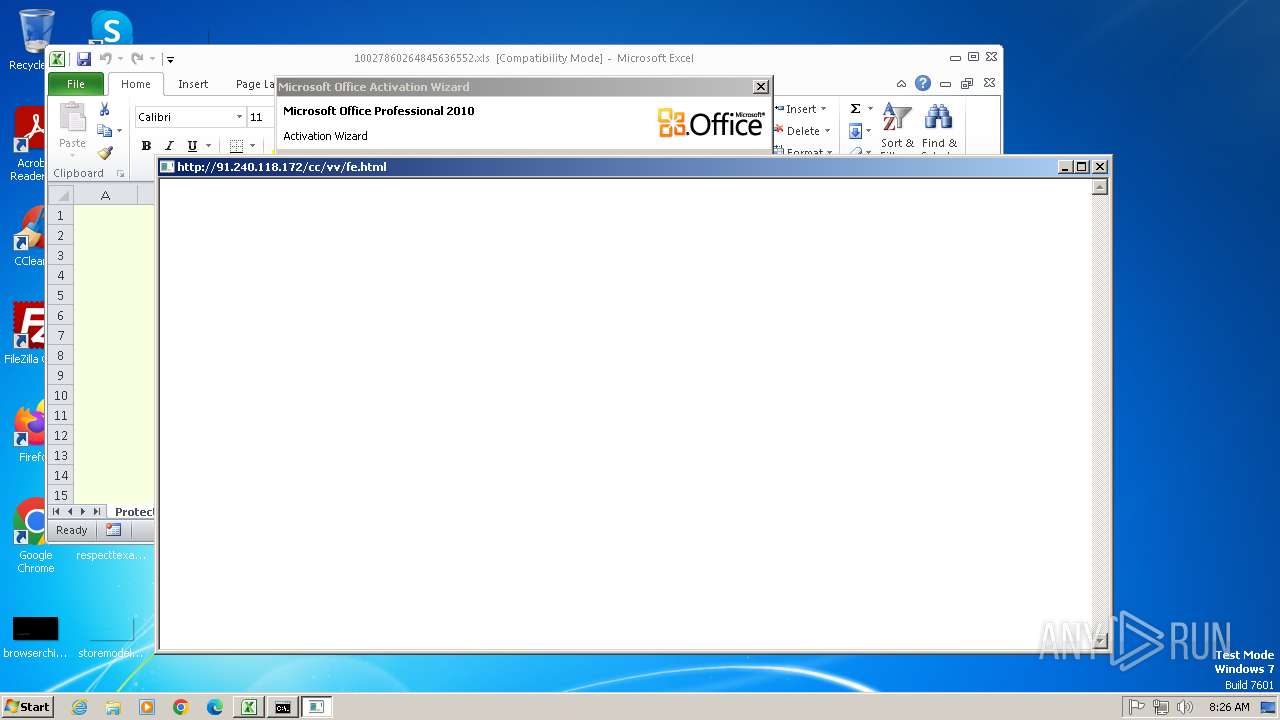1280x720 pixels.
Task: Click the Action Center flag icon
Action: [x=1137, y=707]
